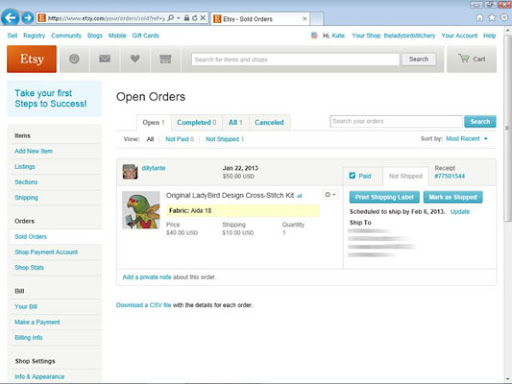Viewport: 512px width, 384px height.
Task: Open favorites heart icon
Action: click(x=135, y=59)
